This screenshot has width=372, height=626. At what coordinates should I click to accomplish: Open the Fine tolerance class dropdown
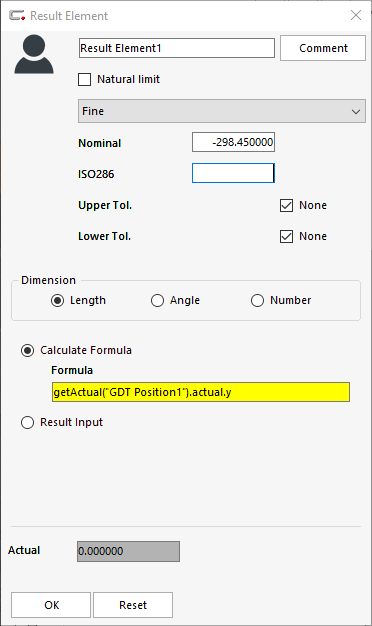[222, 111]
